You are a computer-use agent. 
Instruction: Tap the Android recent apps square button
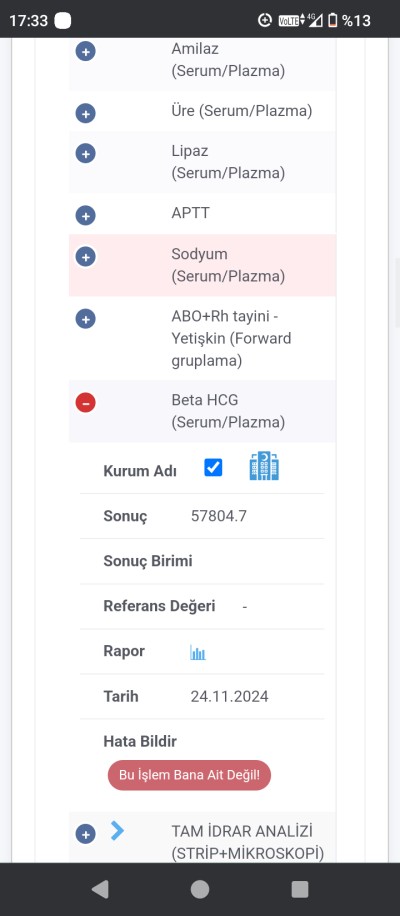[300, 889]
